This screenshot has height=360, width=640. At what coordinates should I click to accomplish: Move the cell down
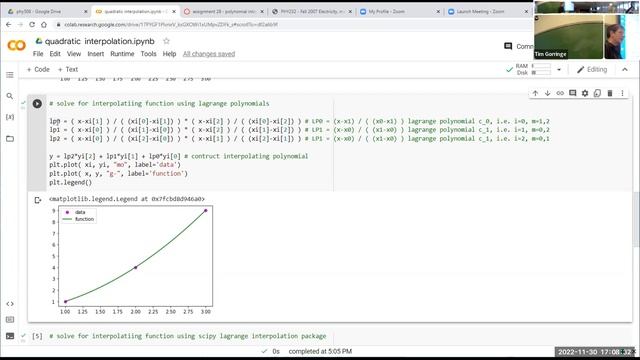coord(547,93)
